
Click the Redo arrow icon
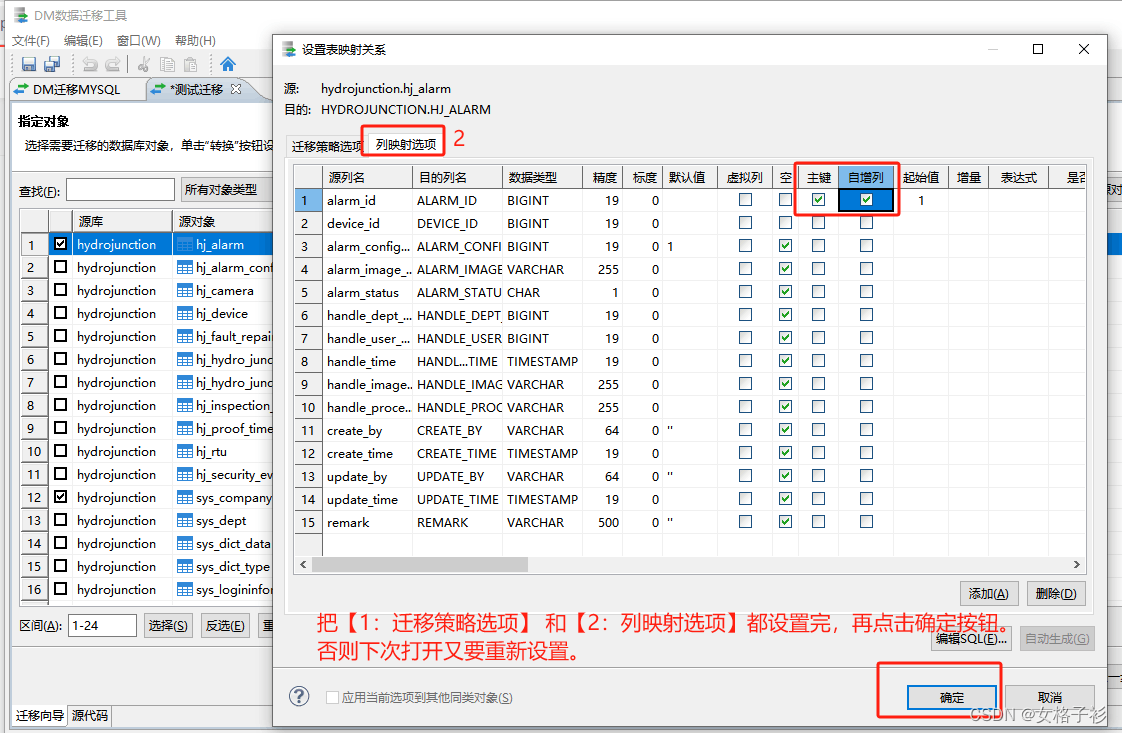[112, 64]
